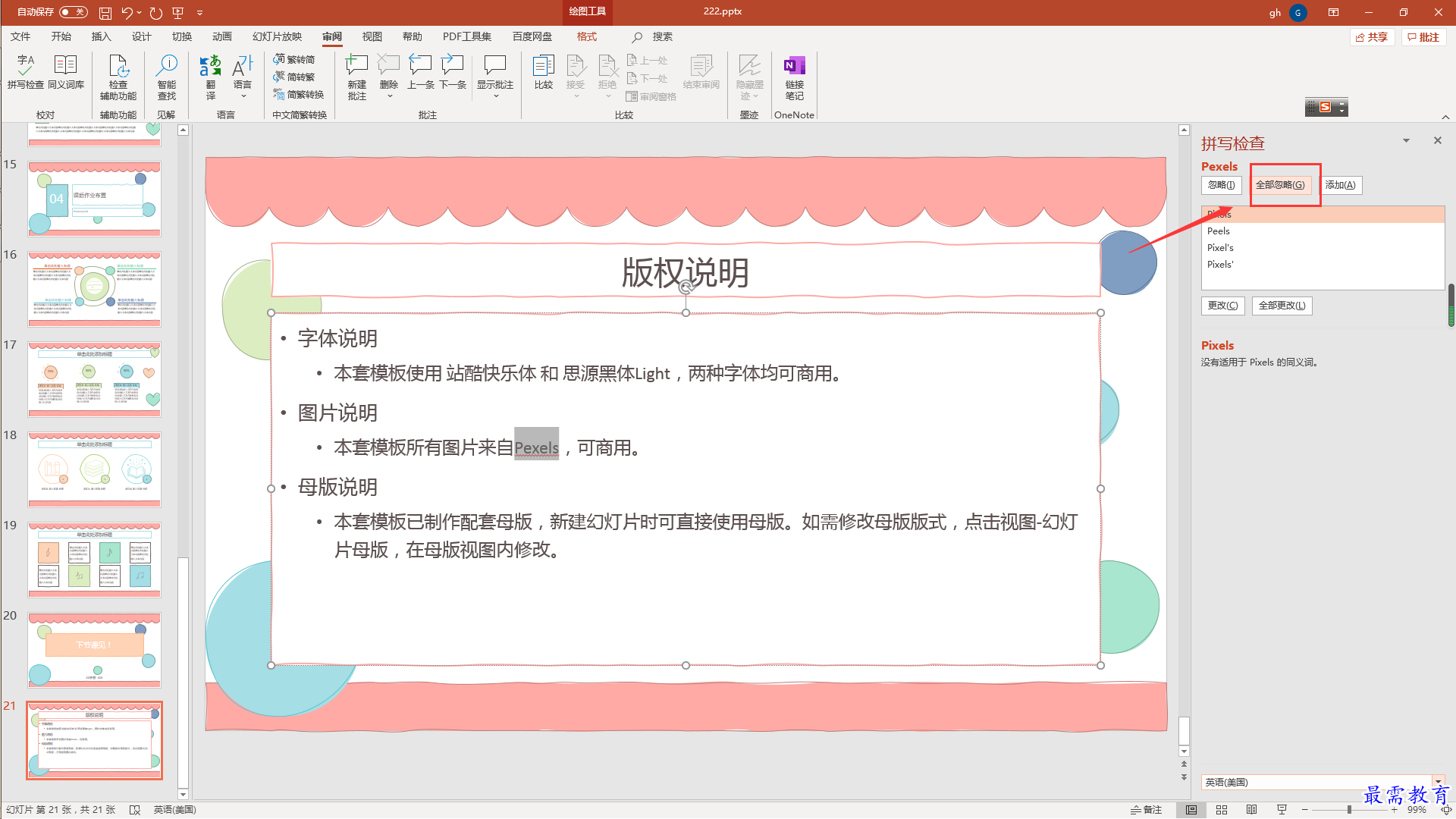
Task: Expand the 显示批注 dropdown arrow
Action: (x=496, y=96)
